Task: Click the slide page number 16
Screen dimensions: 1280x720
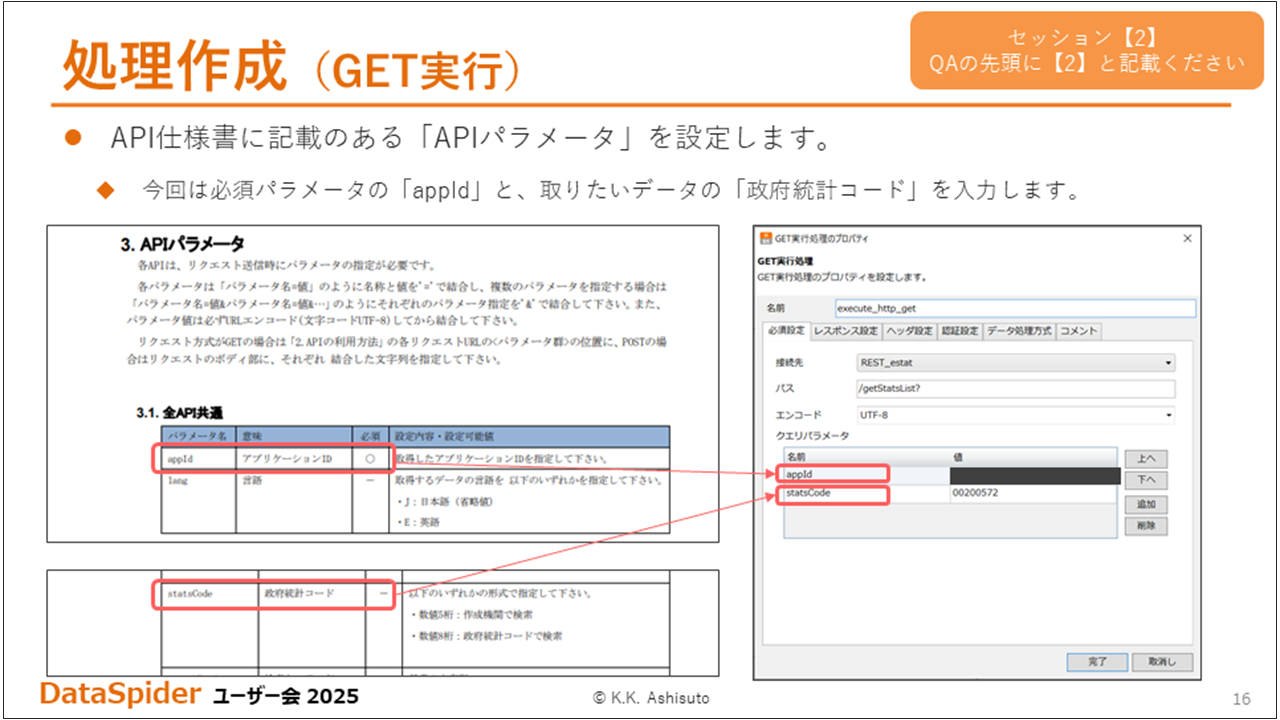Action: point(1243,697)
